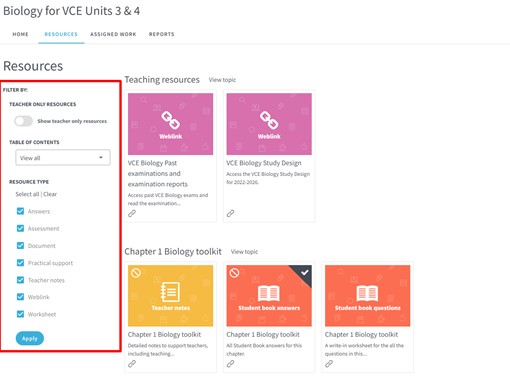Switch to the Reports tab
510x390 pixels.
coord(162,34)
